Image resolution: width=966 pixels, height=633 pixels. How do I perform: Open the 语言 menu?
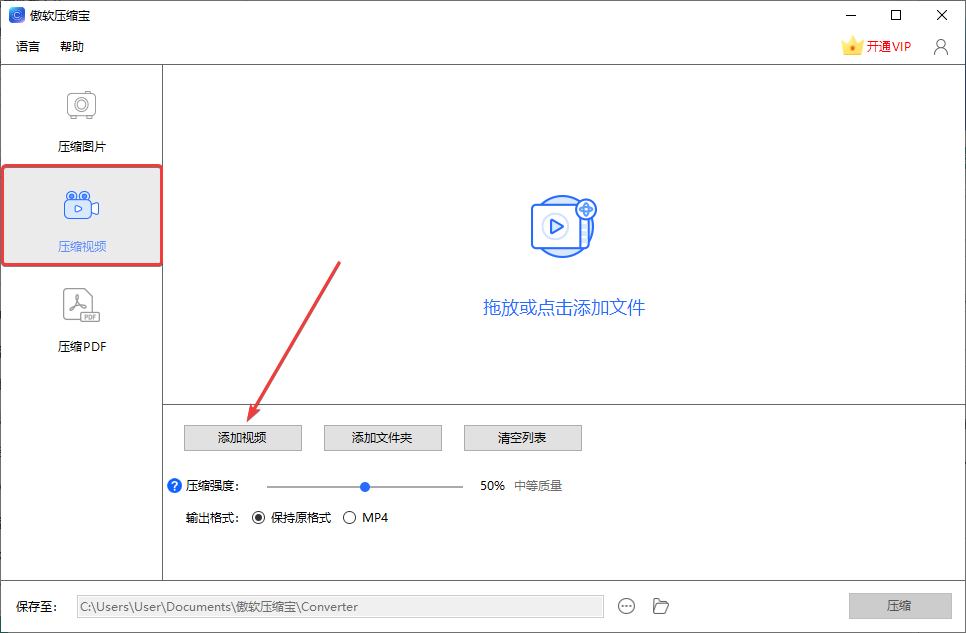coord(28,46)
